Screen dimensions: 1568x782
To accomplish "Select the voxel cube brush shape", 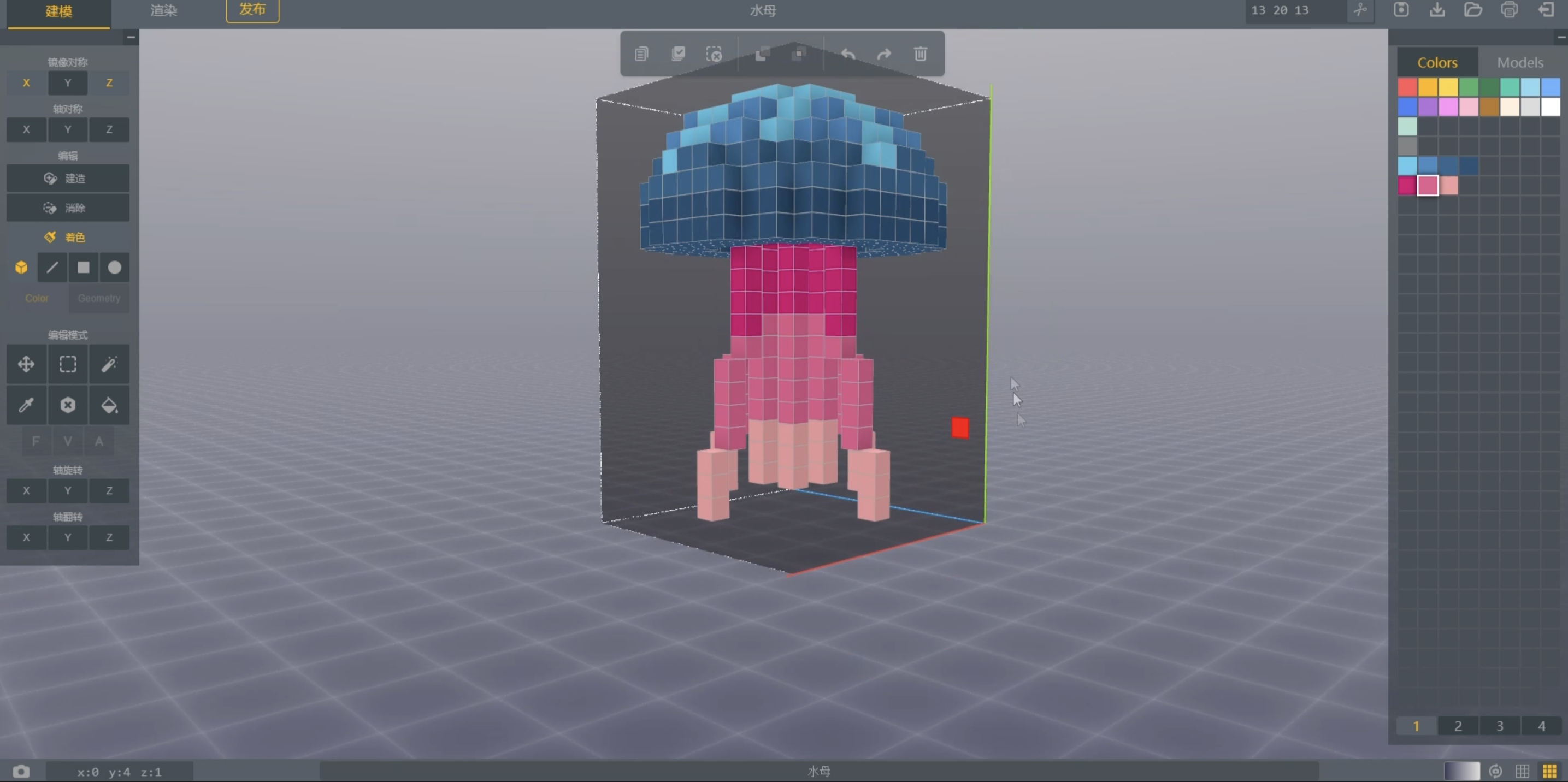I will click(x=21, y=268).
